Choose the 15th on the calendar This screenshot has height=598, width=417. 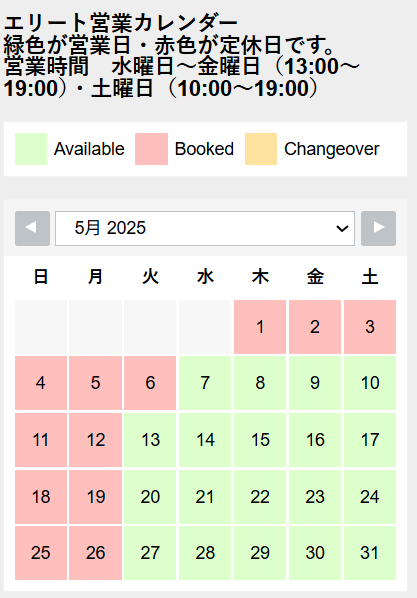tap(260, 440)
